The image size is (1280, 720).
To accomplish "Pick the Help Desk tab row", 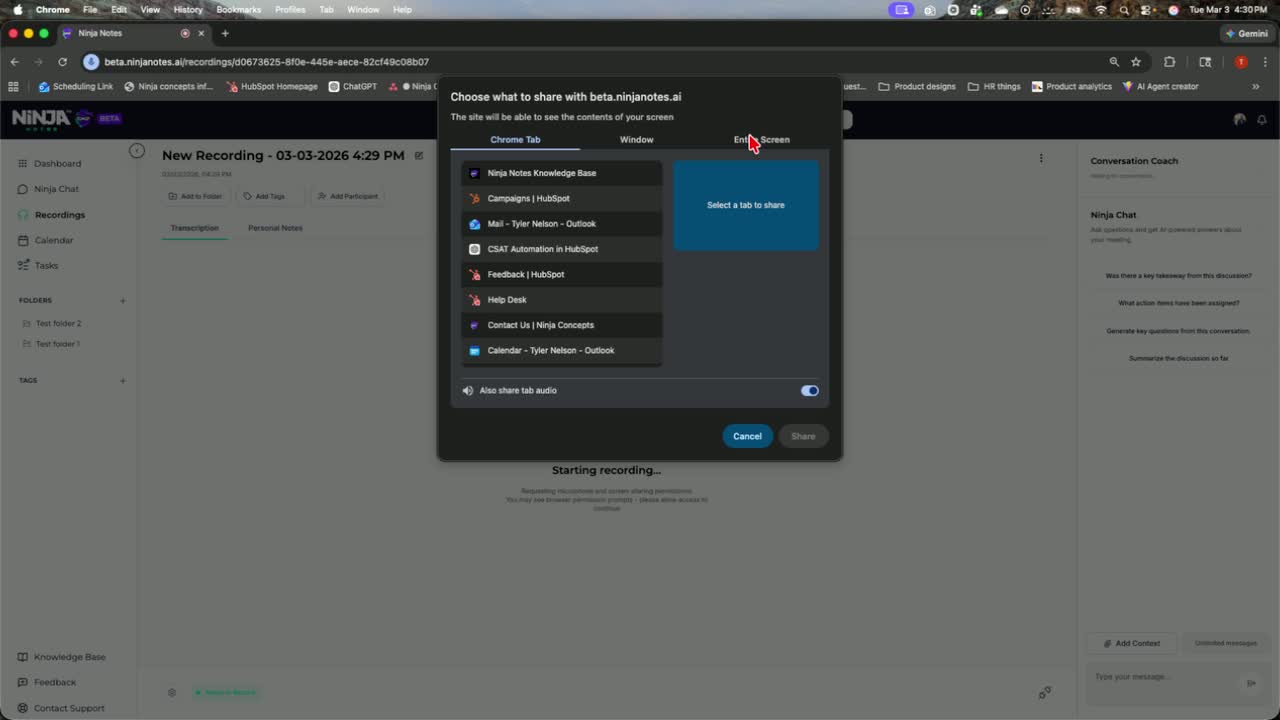I will coord(561,300).
